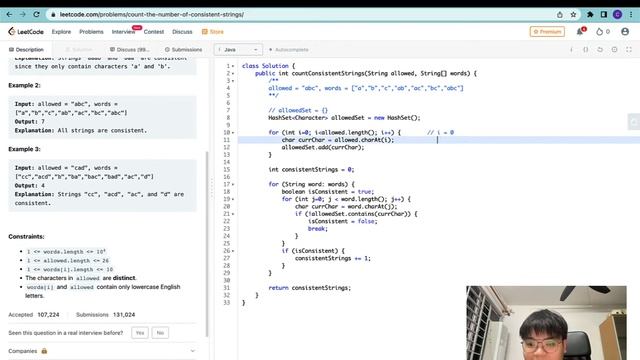The width and height of the screenshot is (640, 360).
Task: Collapse fold arrow at line 19
Action: pyautogui.click(x=233, y=199)
